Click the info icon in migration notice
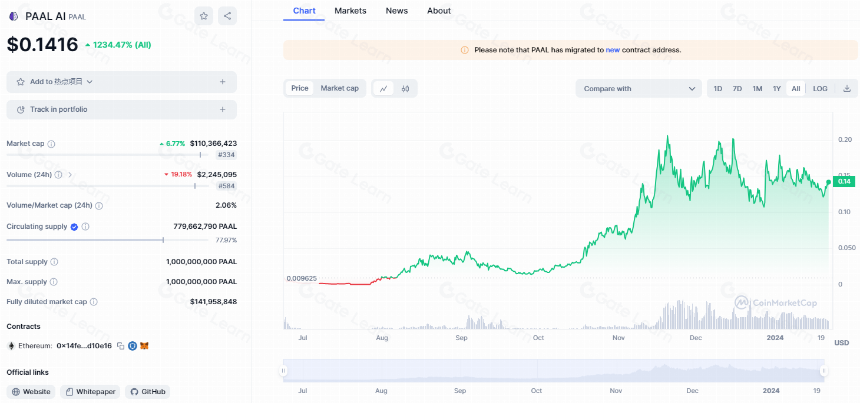 click(465, 50)
